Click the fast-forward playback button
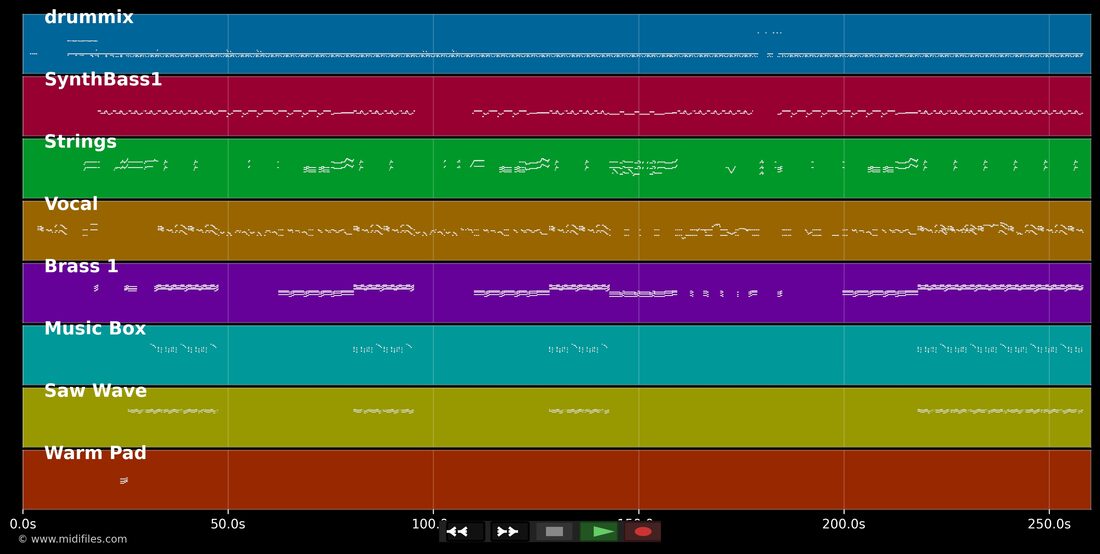The height and width of the screenshot is (554, 1100). [x=509, y=532]
